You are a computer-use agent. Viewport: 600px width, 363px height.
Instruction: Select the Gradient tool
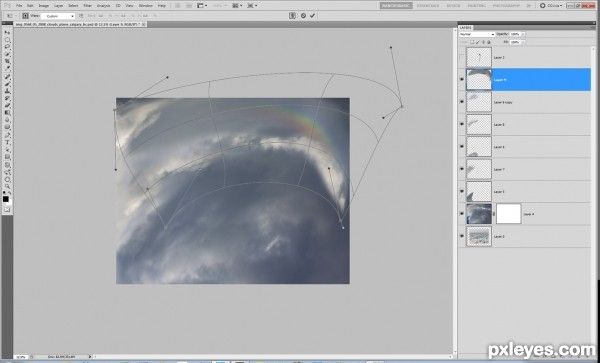[x=7, y=113]
